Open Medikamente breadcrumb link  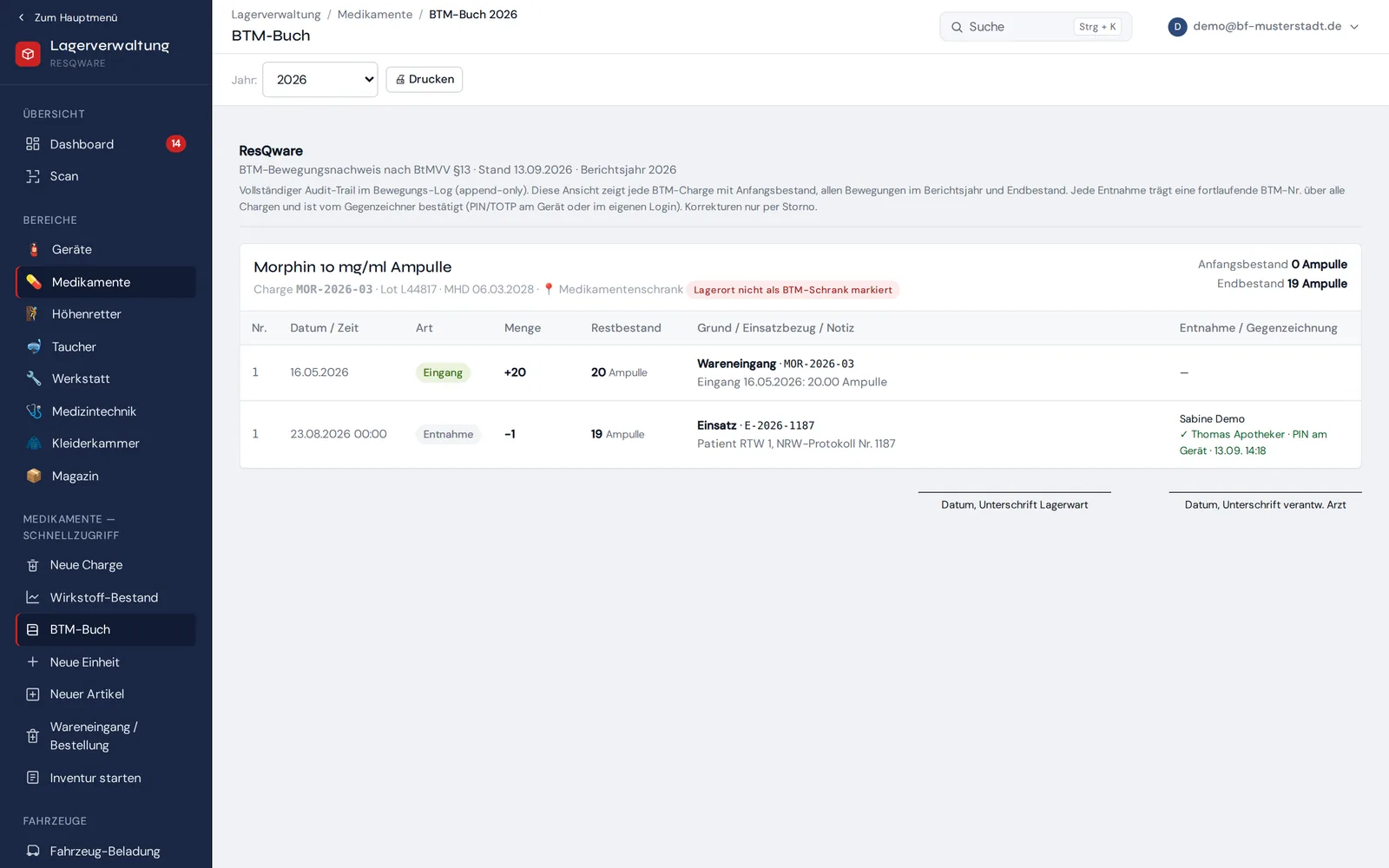[375, 15]
